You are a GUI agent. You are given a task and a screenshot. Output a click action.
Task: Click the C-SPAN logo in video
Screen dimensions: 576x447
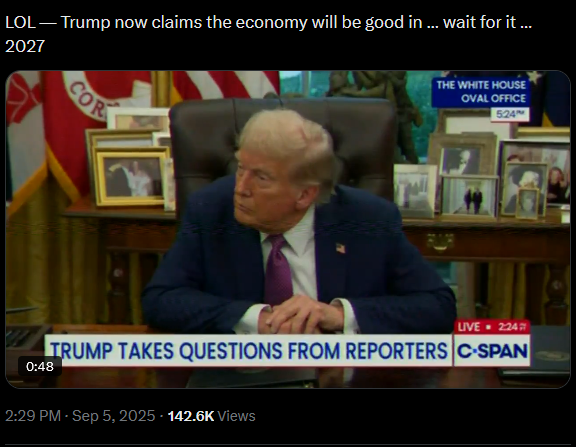492,351
